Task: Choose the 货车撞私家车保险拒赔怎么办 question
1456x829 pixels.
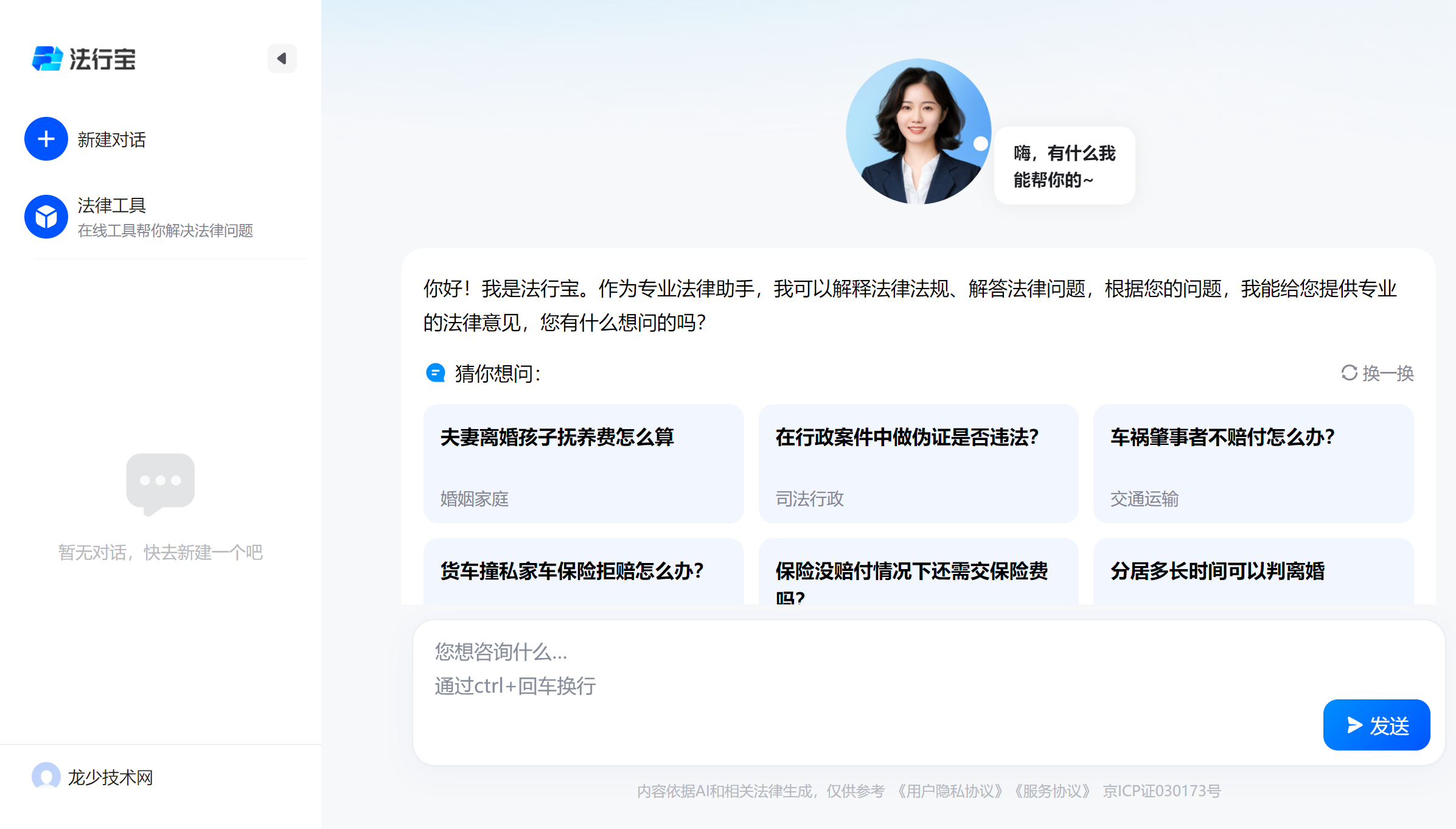Action: (x=583, y=572)
